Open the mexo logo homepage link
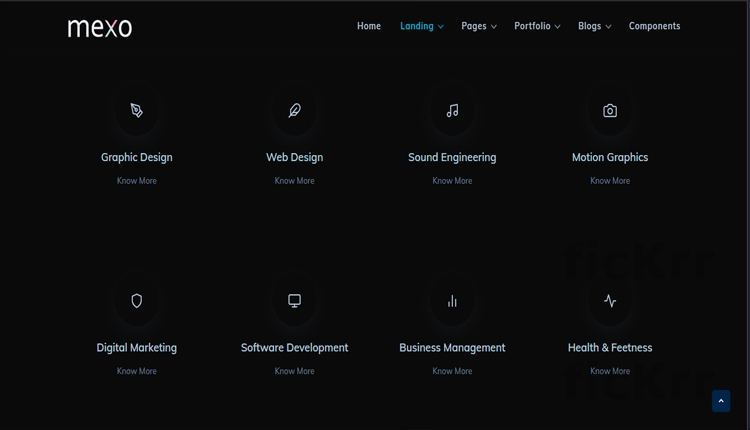Viewport: 750px width, 430px height. (100, 27)
